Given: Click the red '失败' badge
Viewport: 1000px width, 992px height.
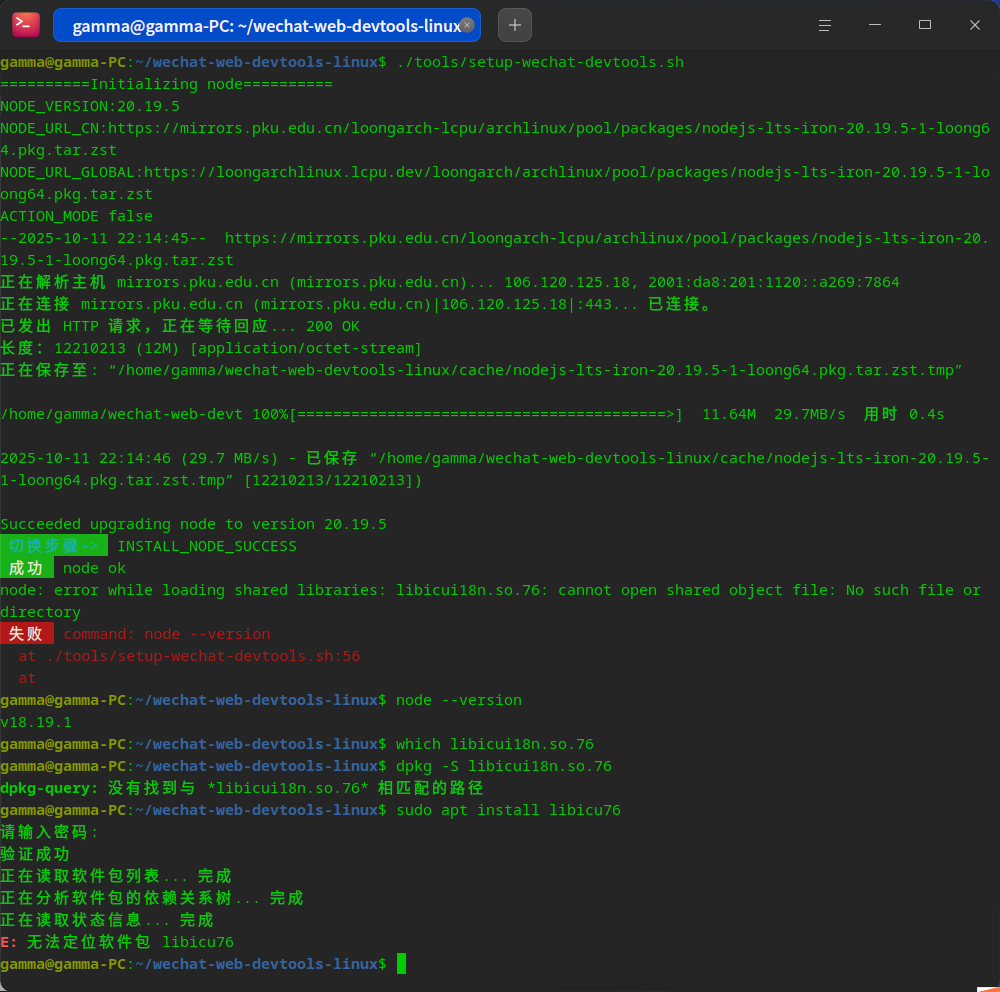Looking at the screenshot, I should click(x=27, y=634).
